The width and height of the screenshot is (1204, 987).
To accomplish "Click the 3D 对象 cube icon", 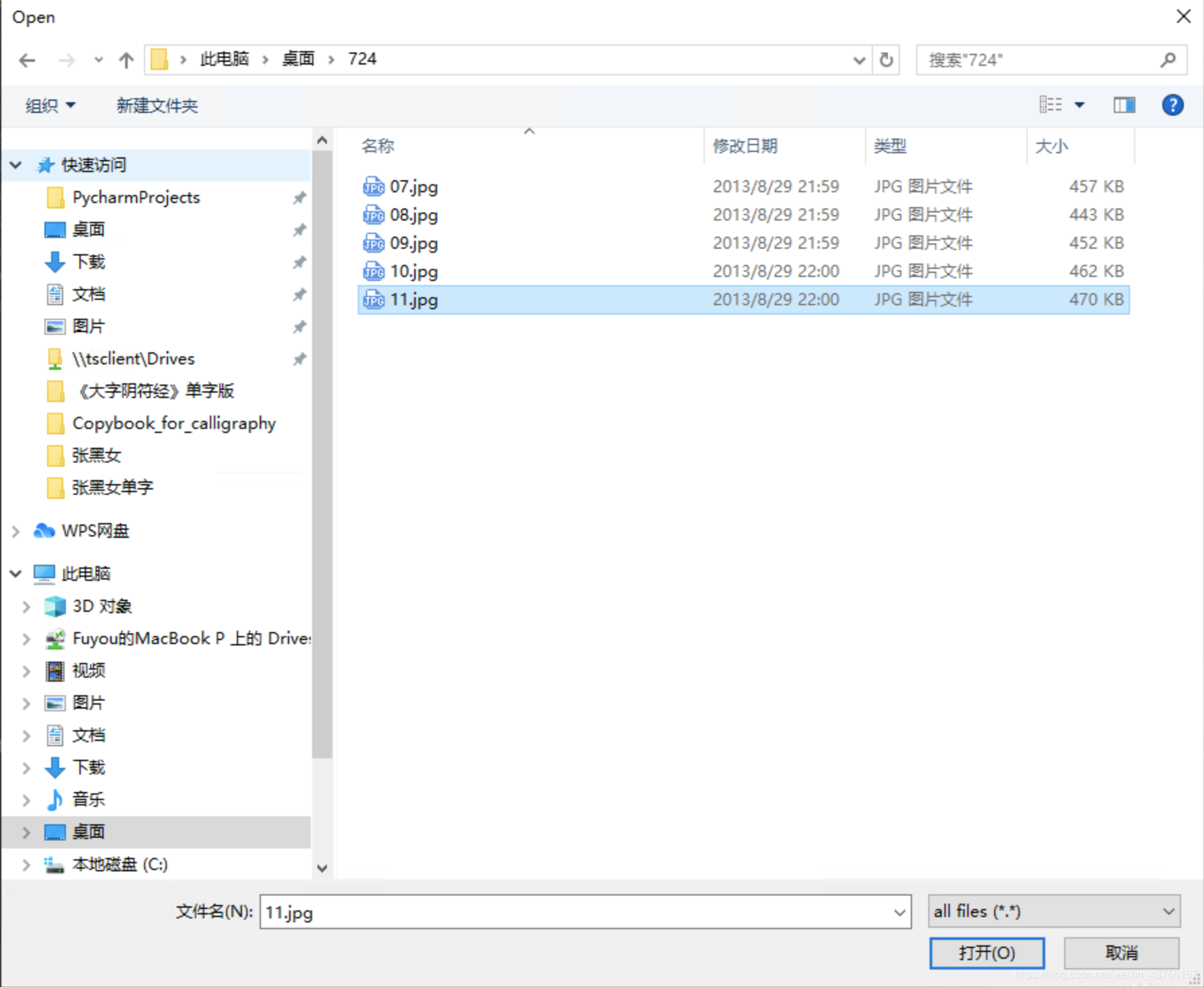I will 55,606.
